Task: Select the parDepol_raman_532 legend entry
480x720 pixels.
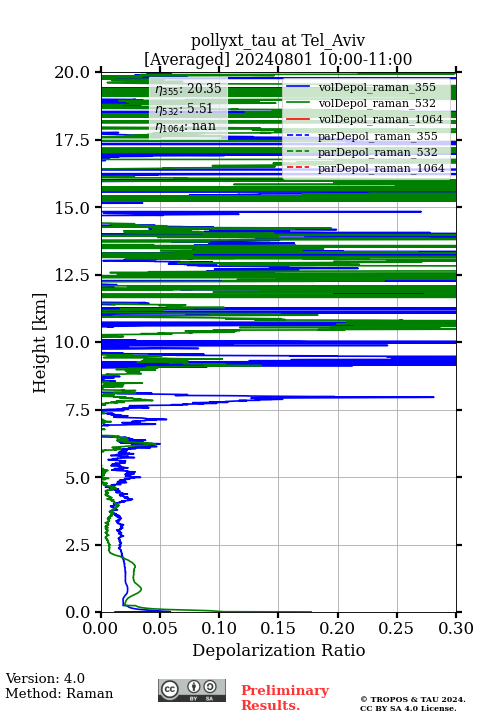Action: point(362,152)
